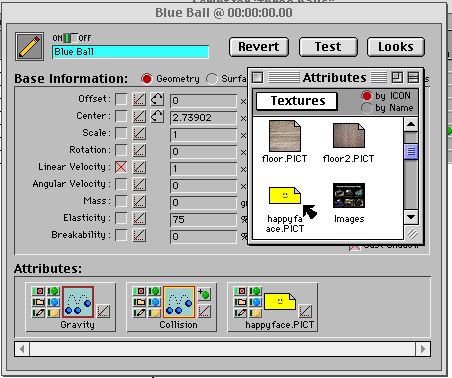Open the Mass animation graph icon
This screenshot has height=378, width=452.
click(x=139, y=201)
